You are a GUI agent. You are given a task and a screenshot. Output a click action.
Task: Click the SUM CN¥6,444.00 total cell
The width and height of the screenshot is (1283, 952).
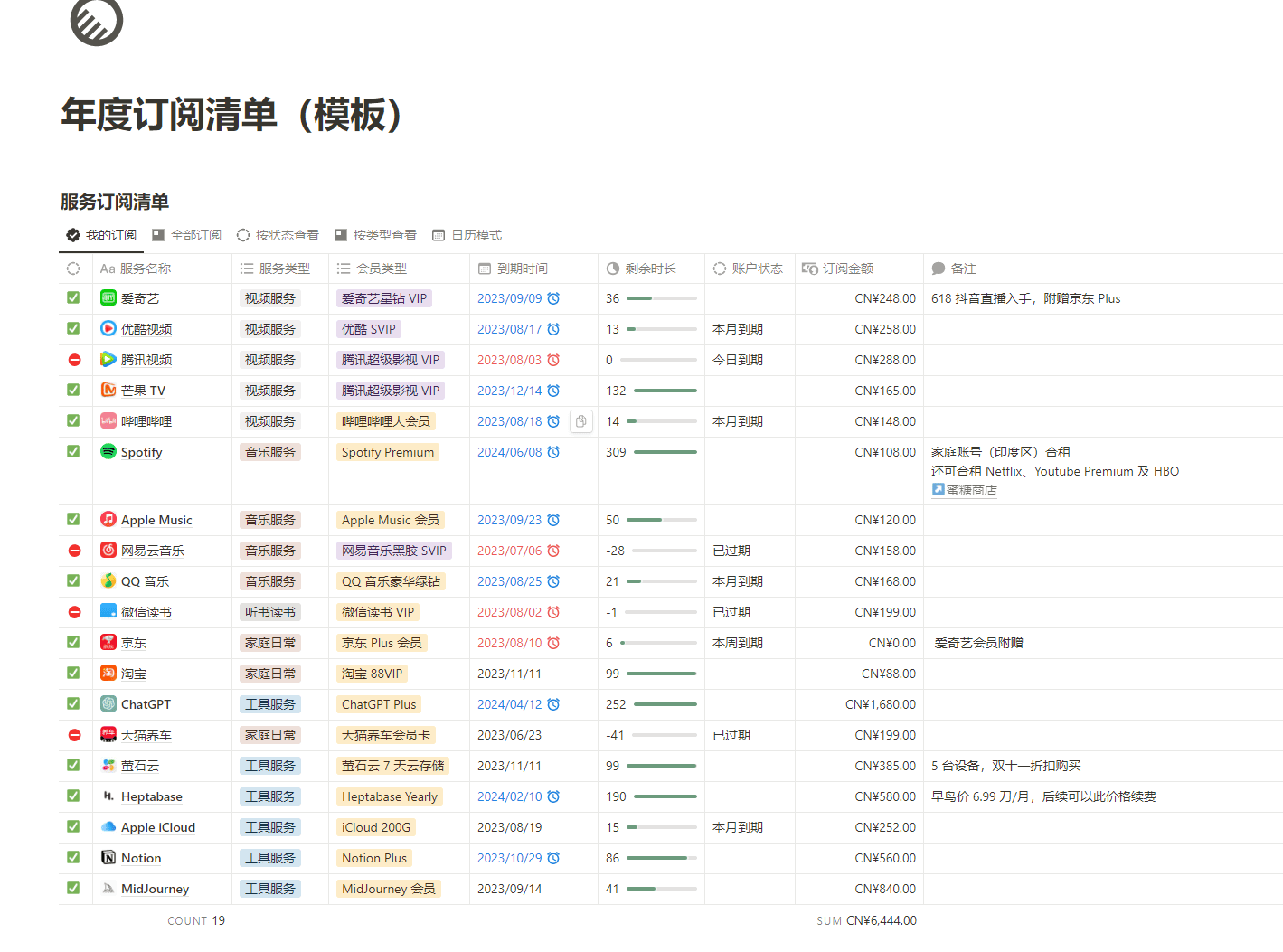point(866,920)
